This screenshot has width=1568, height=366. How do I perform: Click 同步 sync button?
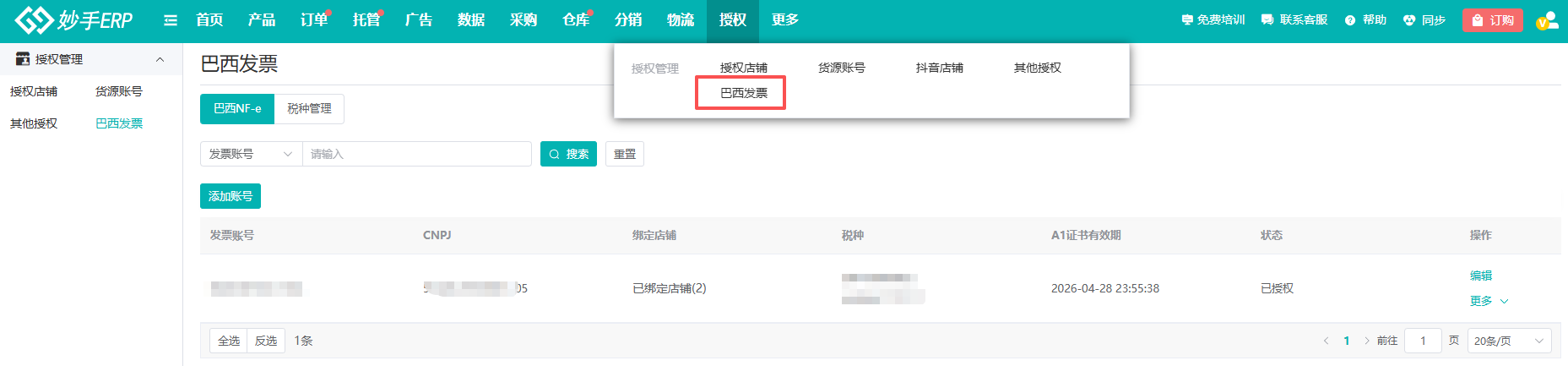coord(1424,19)
